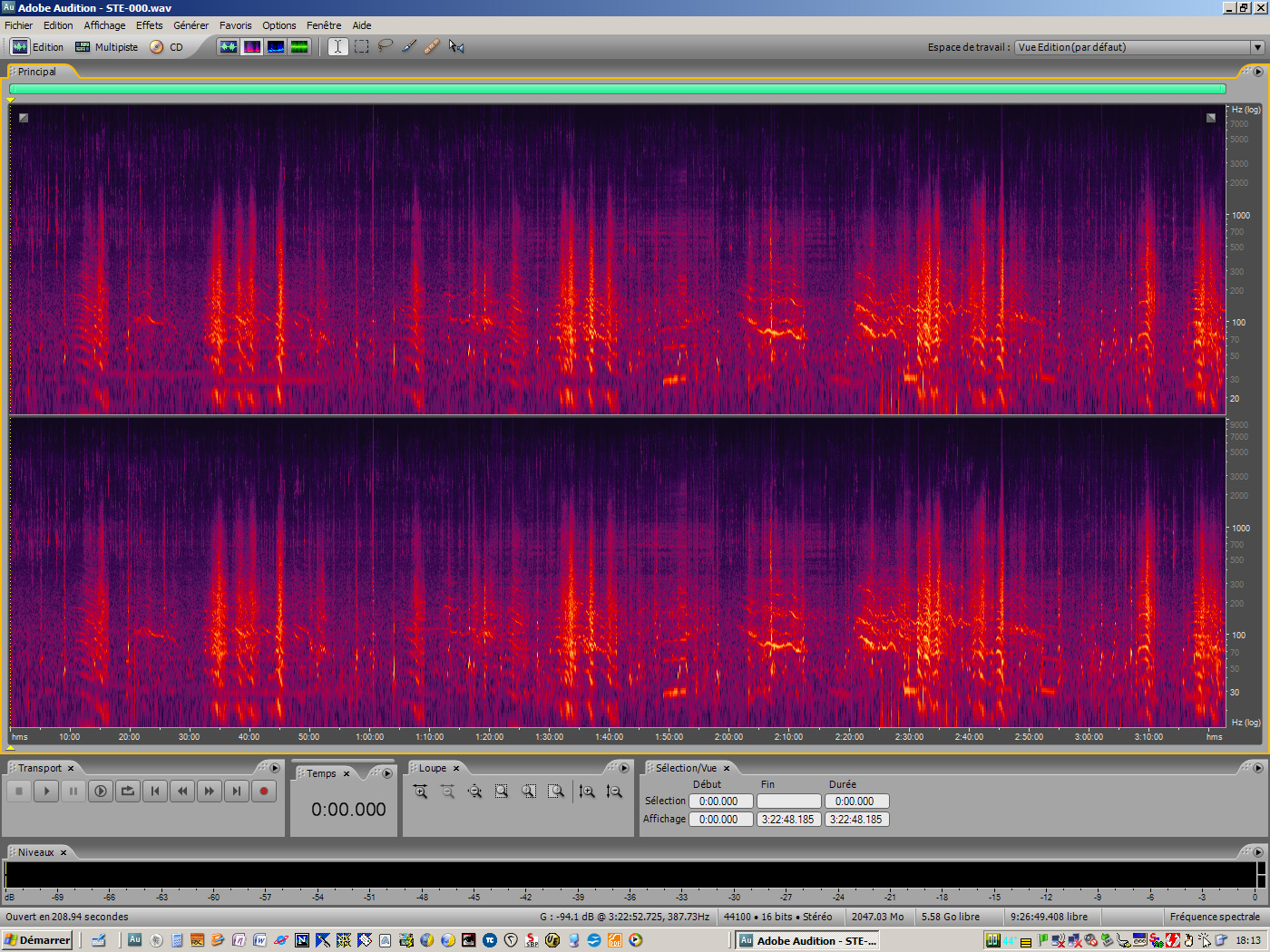The image size is (1270, 952).
Task: Activate the Time Selection cursor tool
Action: coord(338,46)
